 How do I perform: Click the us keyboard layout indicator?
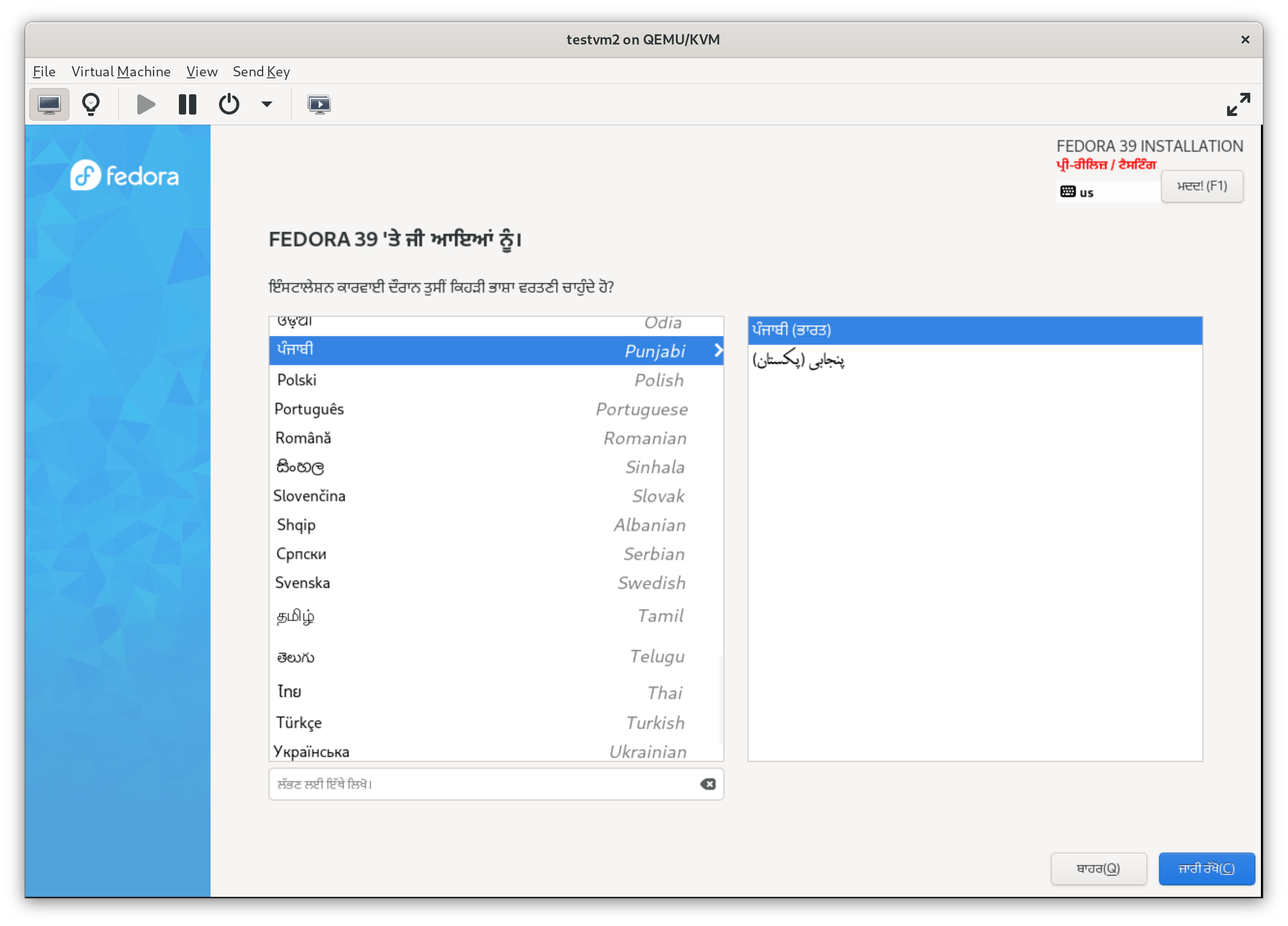click(x=1107, y=192)
